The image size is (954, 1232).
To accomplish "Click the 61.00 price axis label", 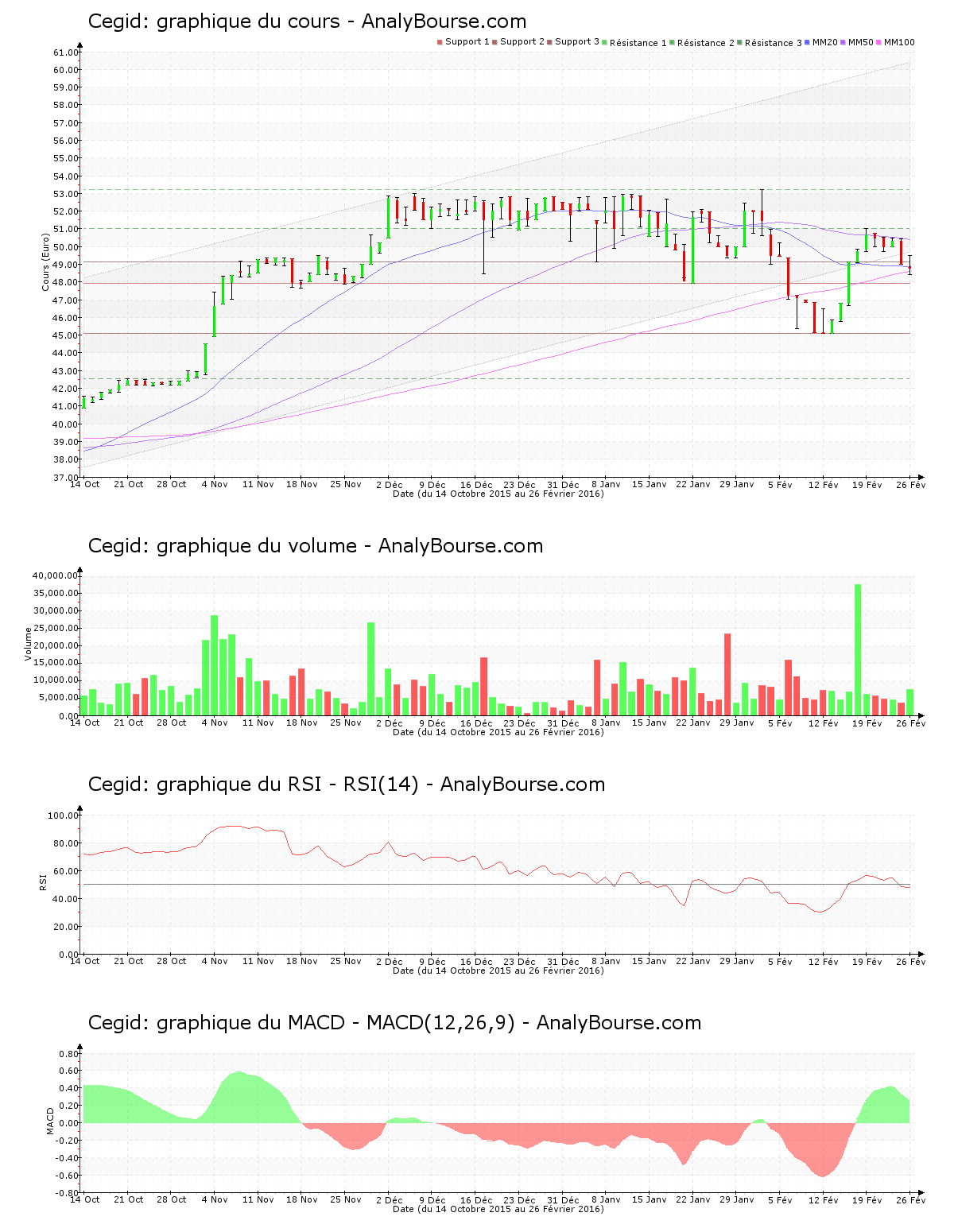I will (x=66, y=52).
